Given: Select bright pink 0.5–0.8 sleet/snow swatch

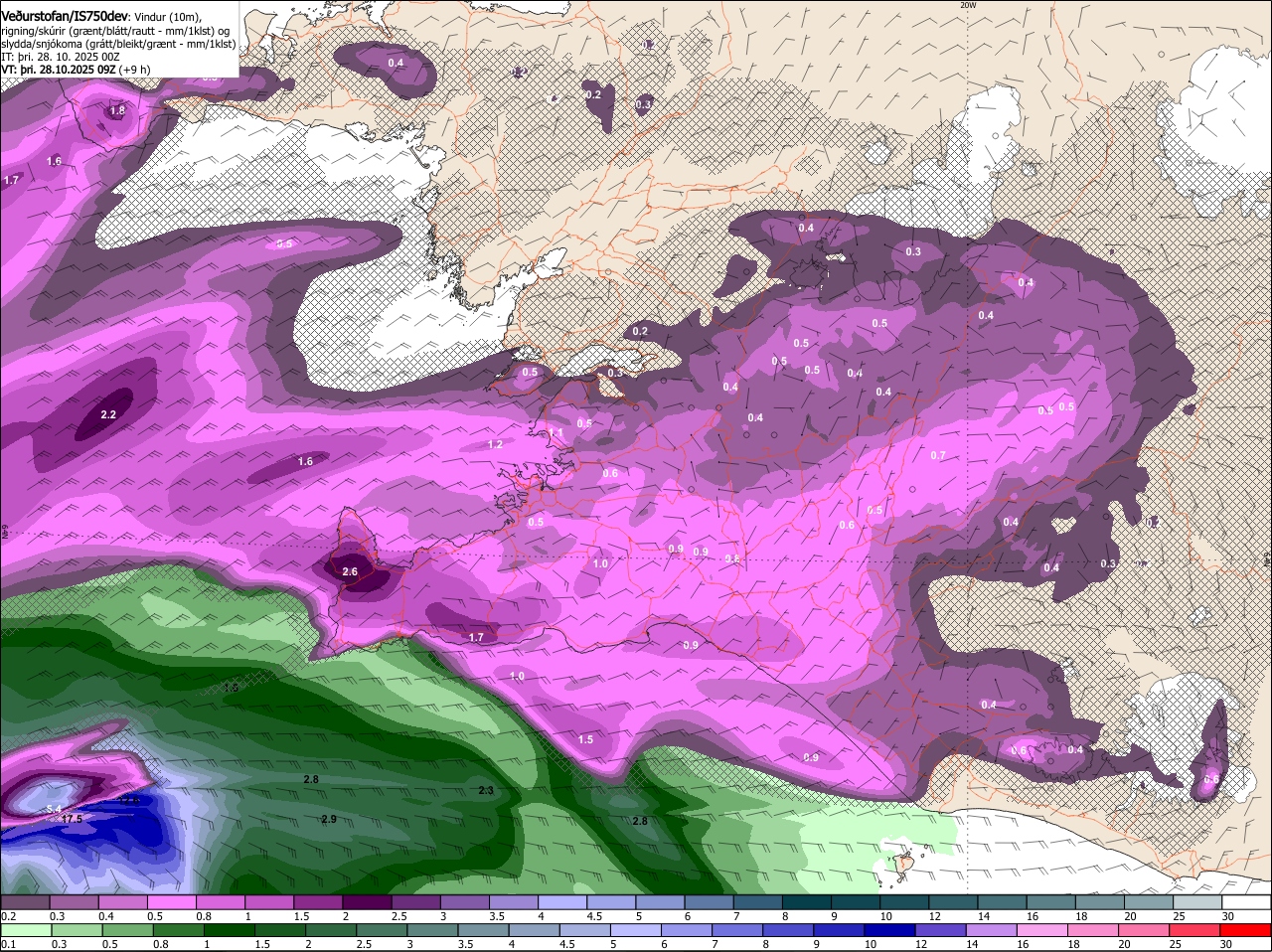Looking at the screenshot, I should [171, 902].
